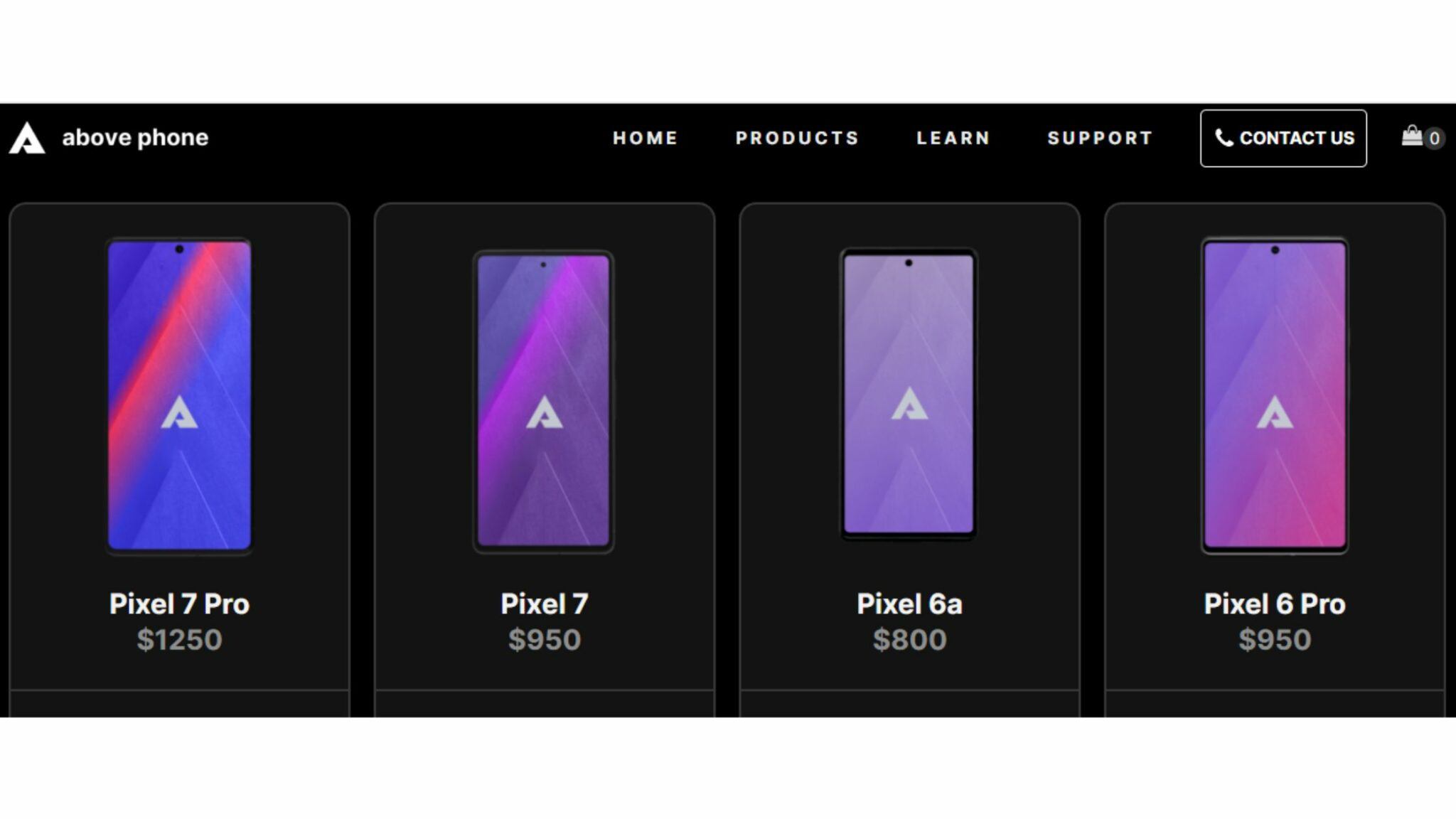Open the SUPPORT navigation item
This screenshot has height=819, width=1456.
(1100, 138)
